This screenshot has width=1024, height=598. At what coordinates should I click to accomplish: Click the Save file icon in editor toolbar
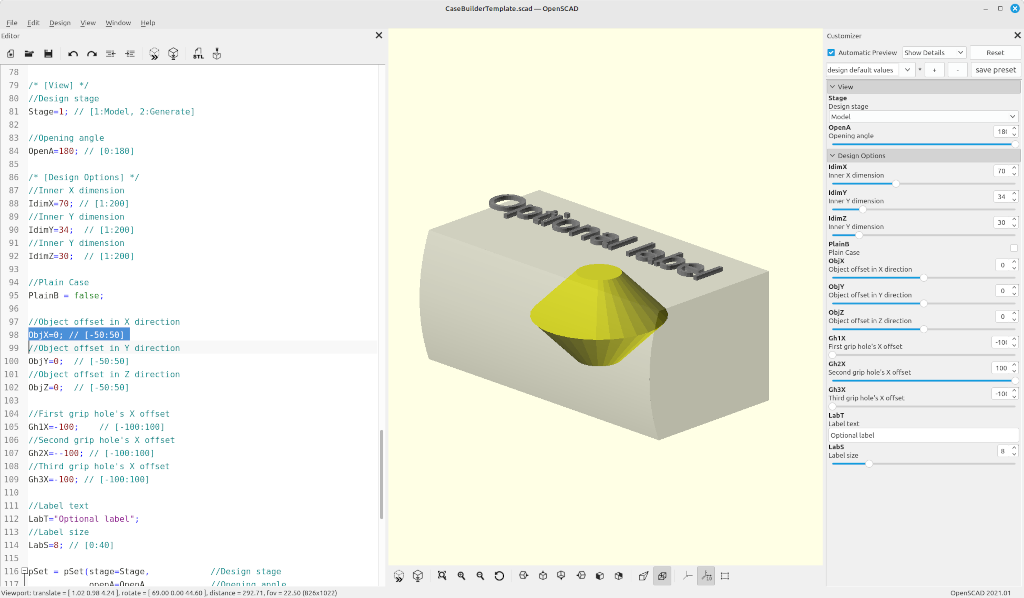click(48, 54)
